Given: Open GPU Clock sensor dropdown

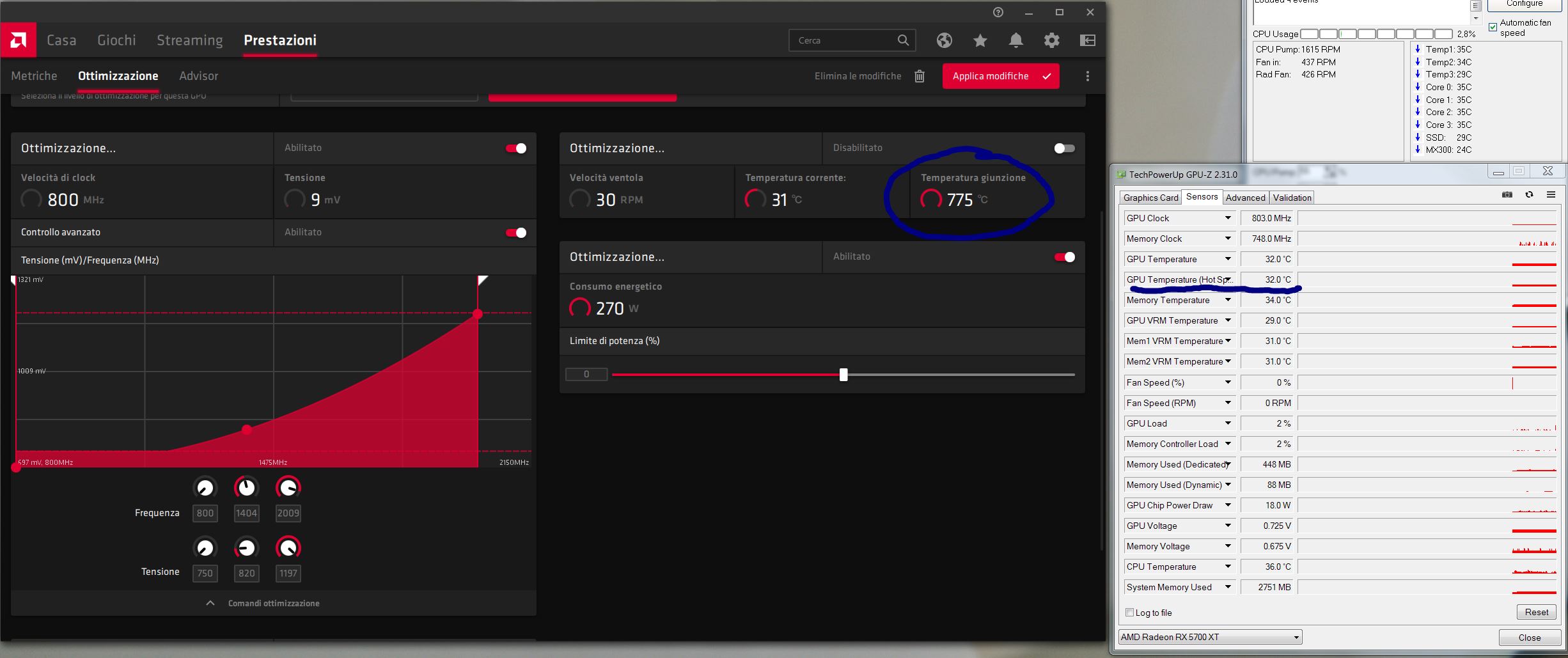Looking at the screenshot, I should (1228, 218).
